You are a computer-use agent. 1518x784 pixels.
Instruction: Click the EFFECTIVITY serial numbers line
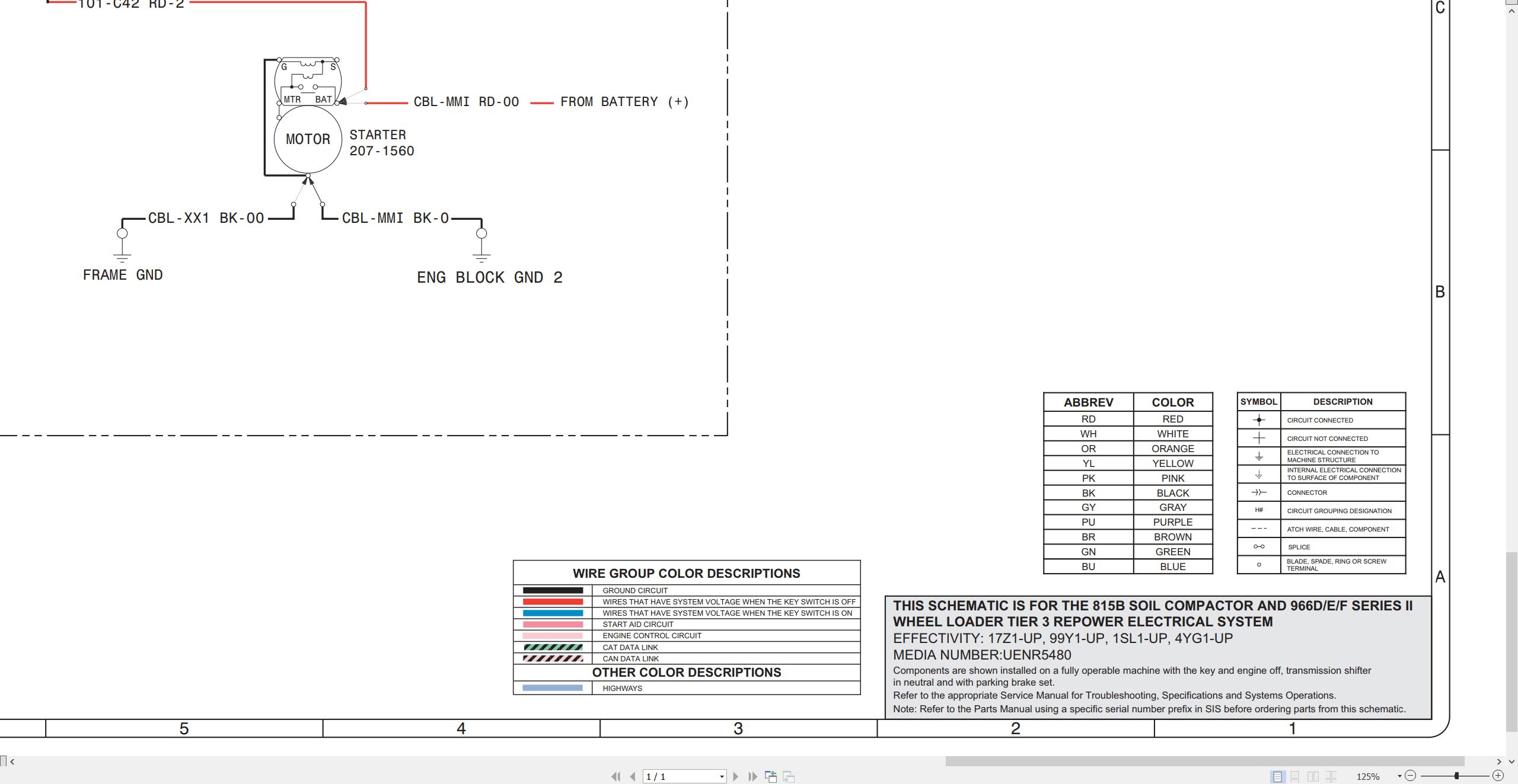click(1063, 638)
